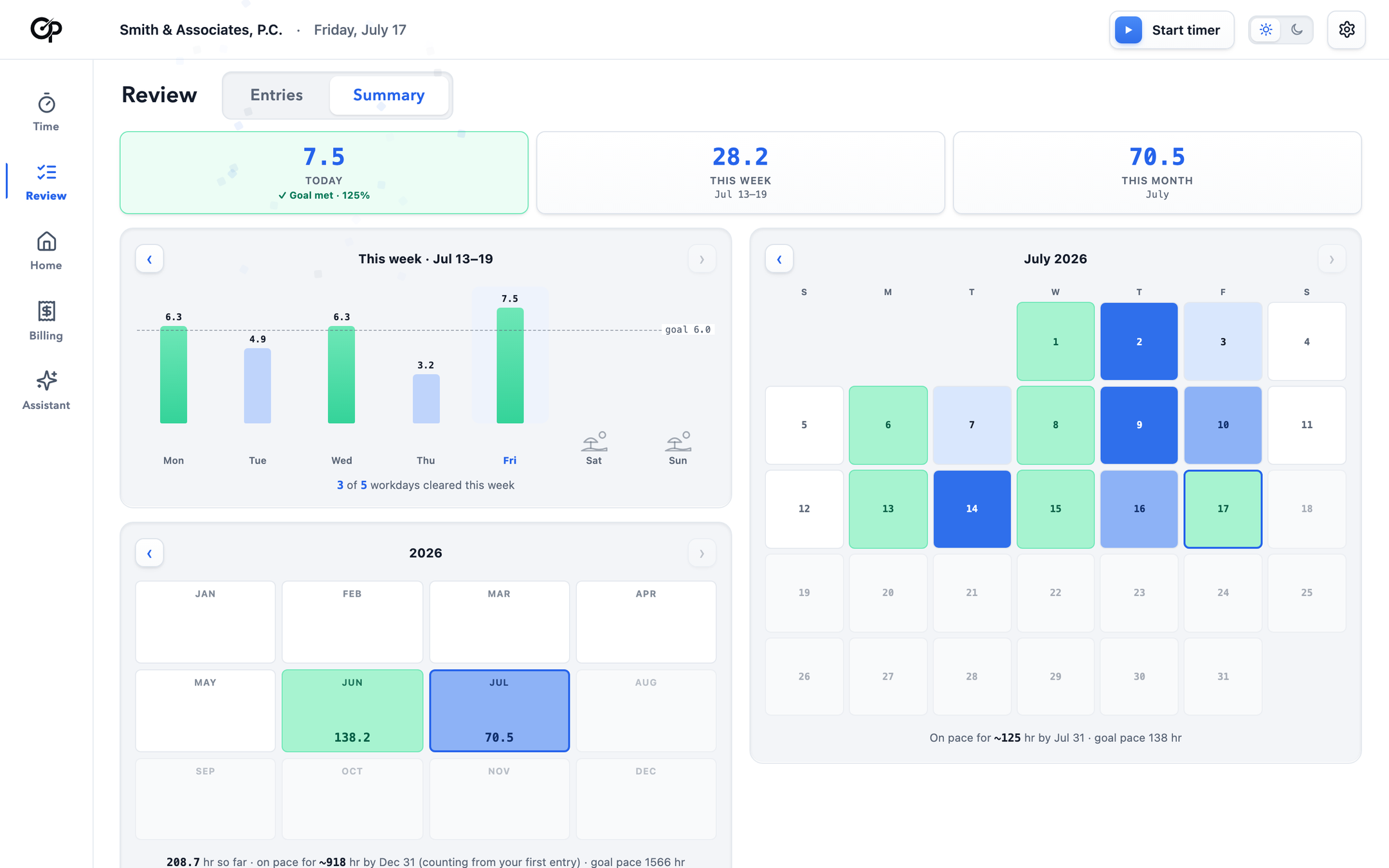Select July 10 in the calendar
Image resolution: width=1389 pixels, height=868 pixels.
(x=1223, y=425)
